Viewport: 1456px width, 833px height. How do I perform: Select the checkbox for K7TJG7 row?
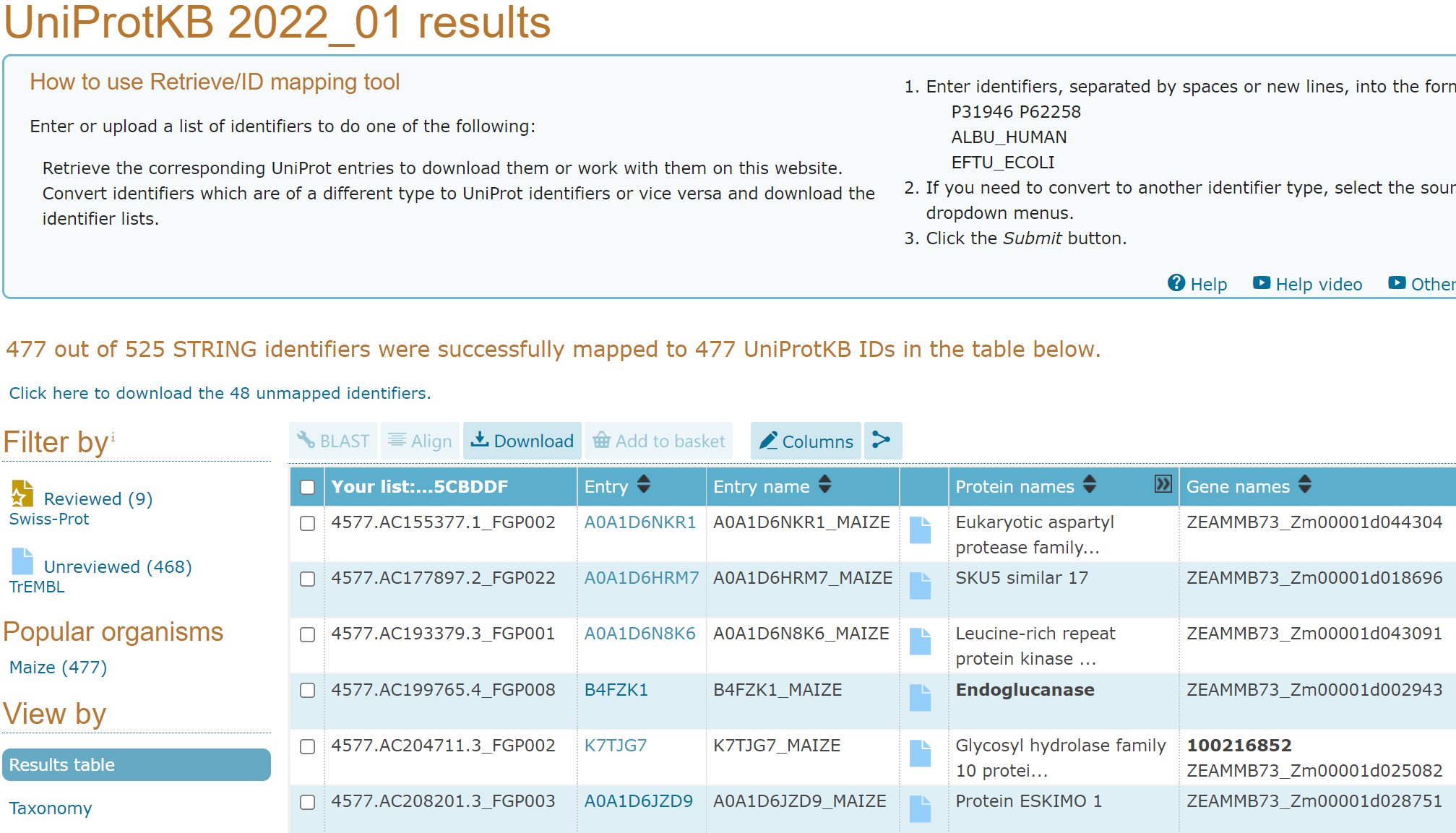pos(307,746)
